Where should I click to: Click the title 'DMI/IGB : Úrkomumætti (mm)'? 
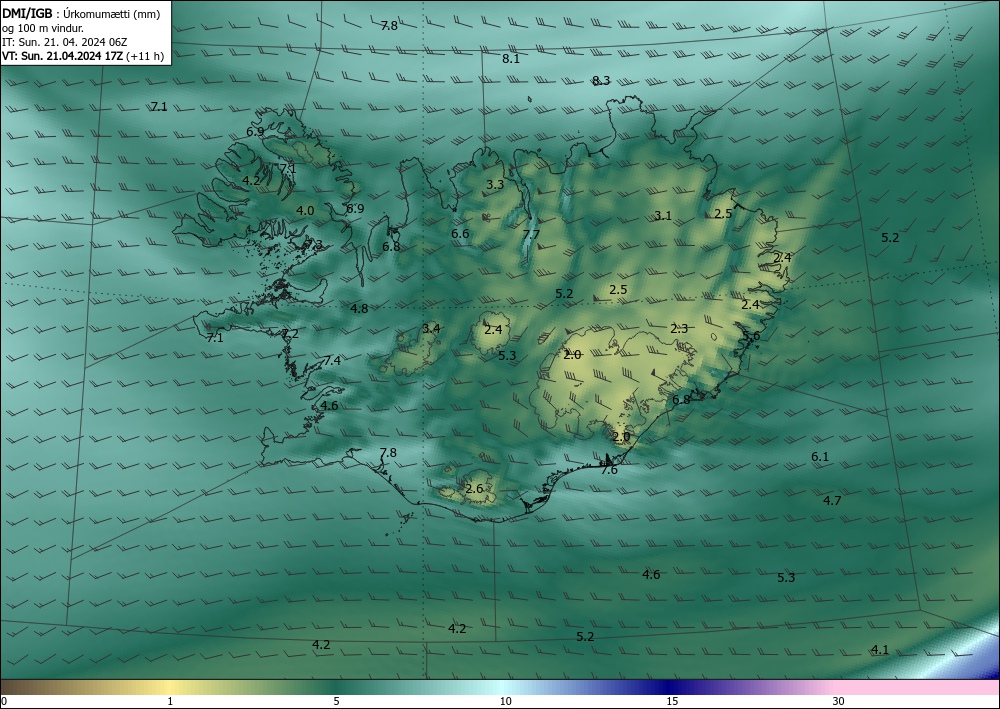click(x=81, y=14)
